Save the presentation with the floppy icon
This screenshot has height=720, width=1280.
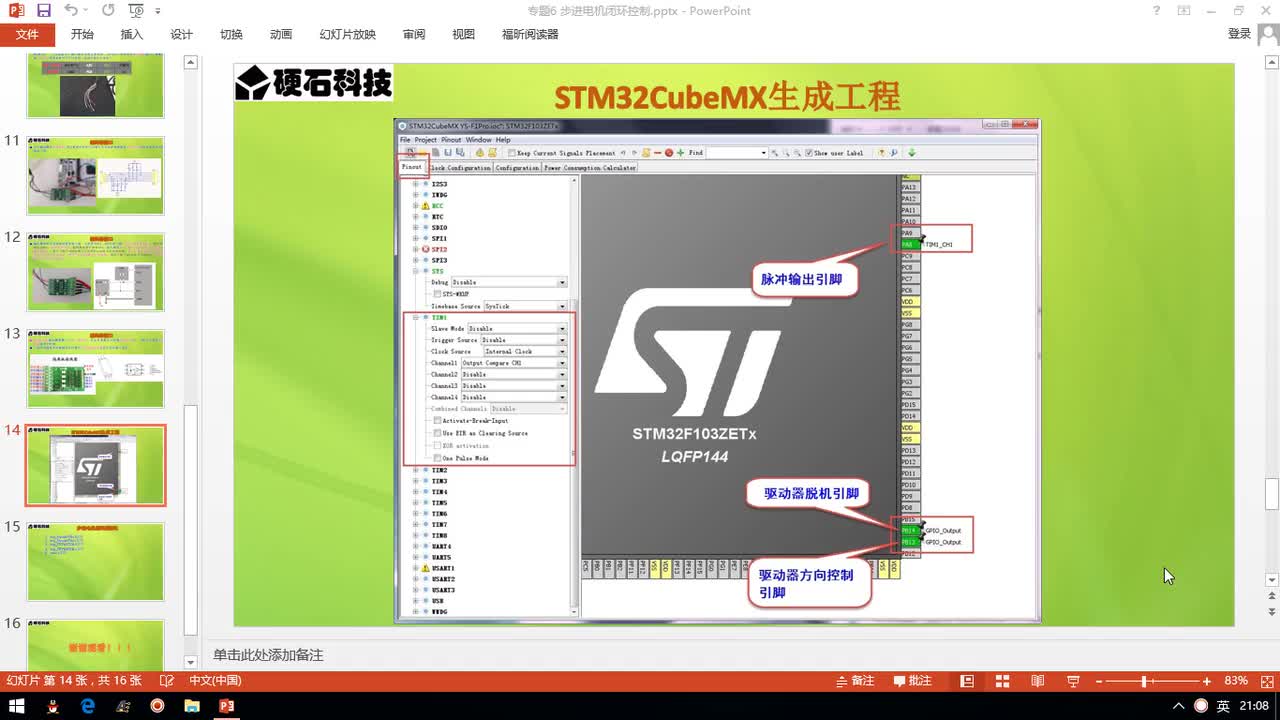(x=43, y=11)
